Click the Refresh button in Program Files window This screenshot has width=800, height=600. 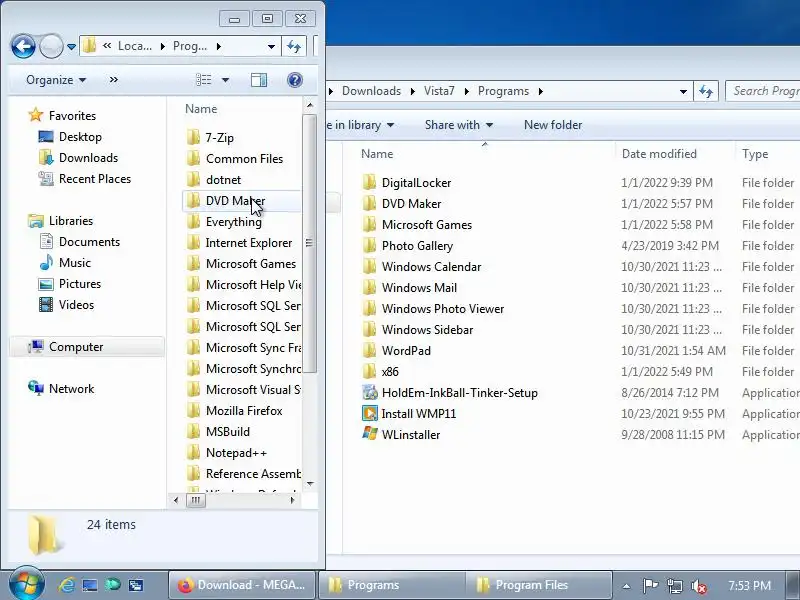click(x=294, y=46)
